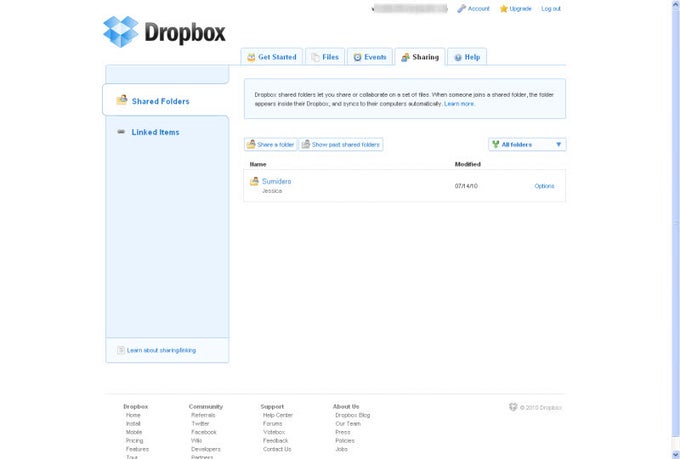
Task: Click the Shared Folders sidebar icon
Action: (x=122, y=100)
